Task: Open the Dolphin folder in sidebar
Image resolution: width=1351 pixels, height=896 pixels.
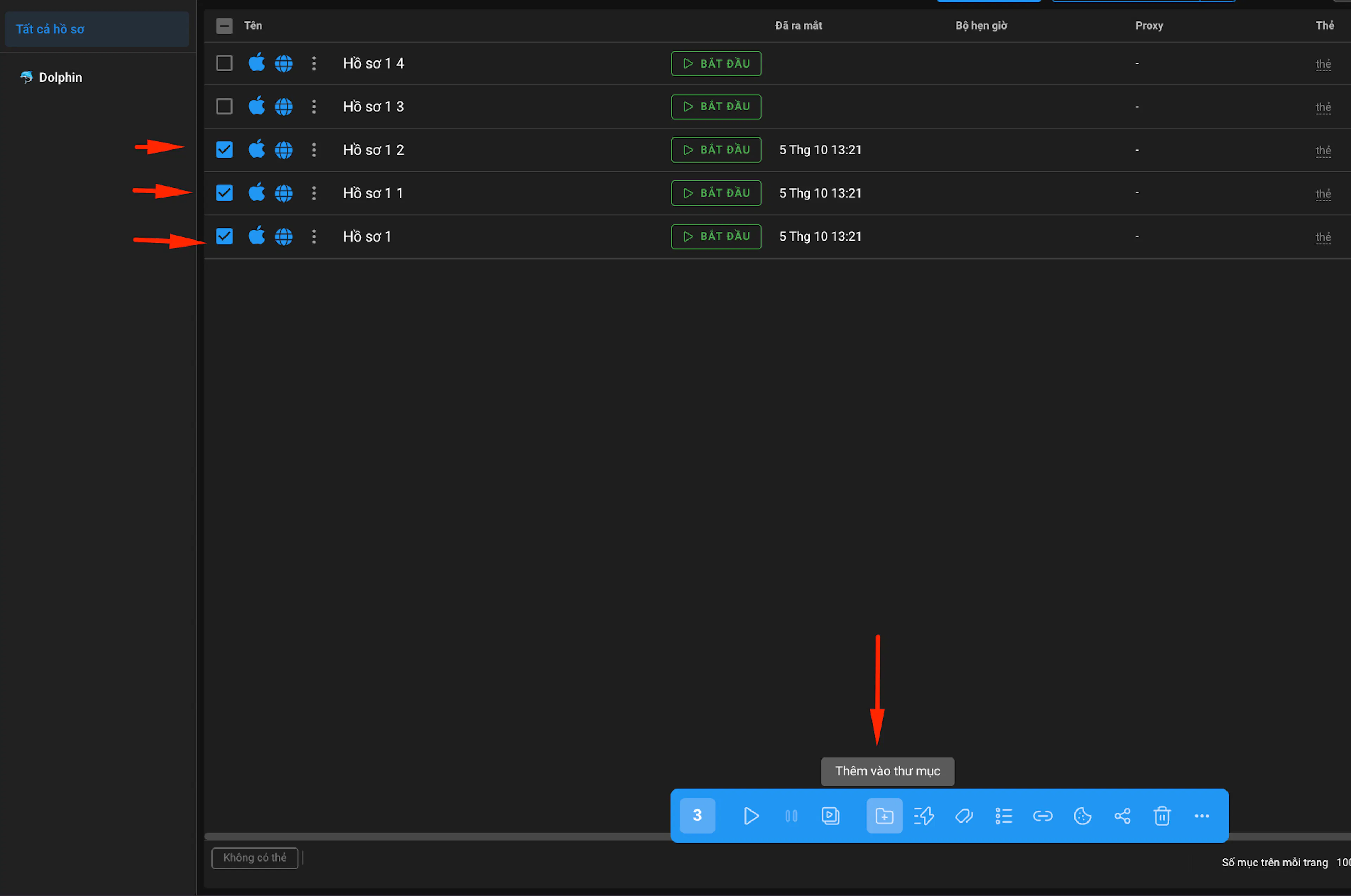Action: pyautogui.click(x=51, y=77)
